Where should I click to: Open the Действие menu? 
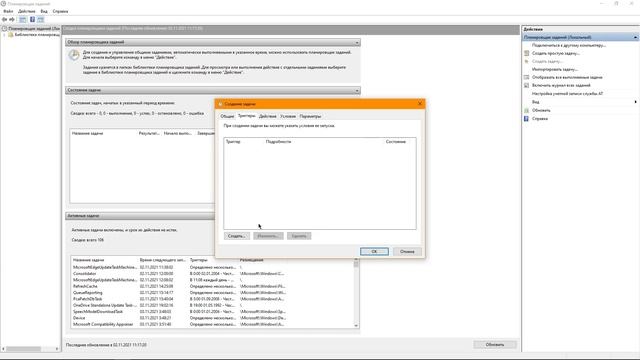pyautogui.click(x=27, y=11)
